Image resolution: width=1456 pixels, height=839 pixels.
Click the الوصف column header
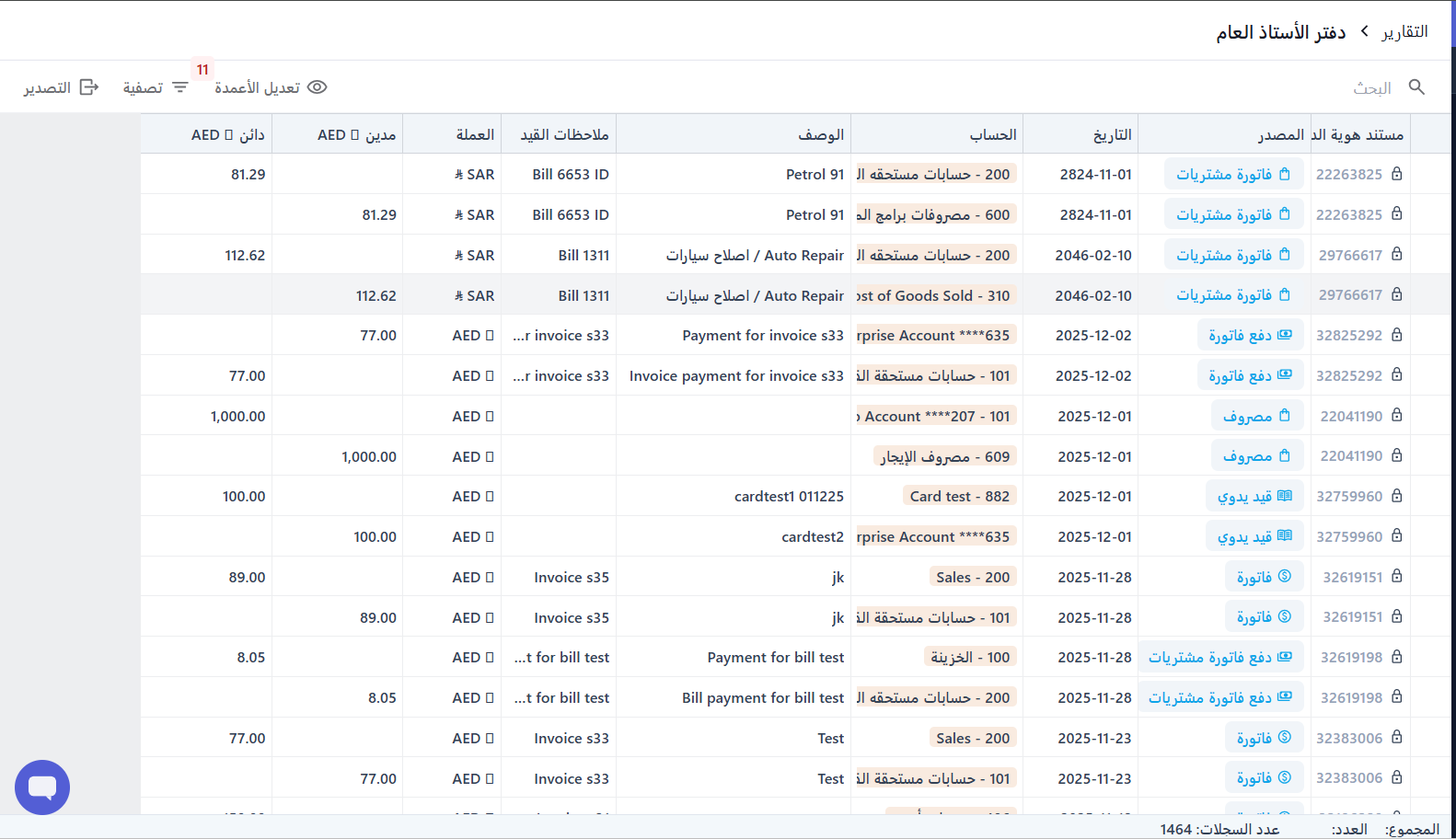click(x=821, y=135)
